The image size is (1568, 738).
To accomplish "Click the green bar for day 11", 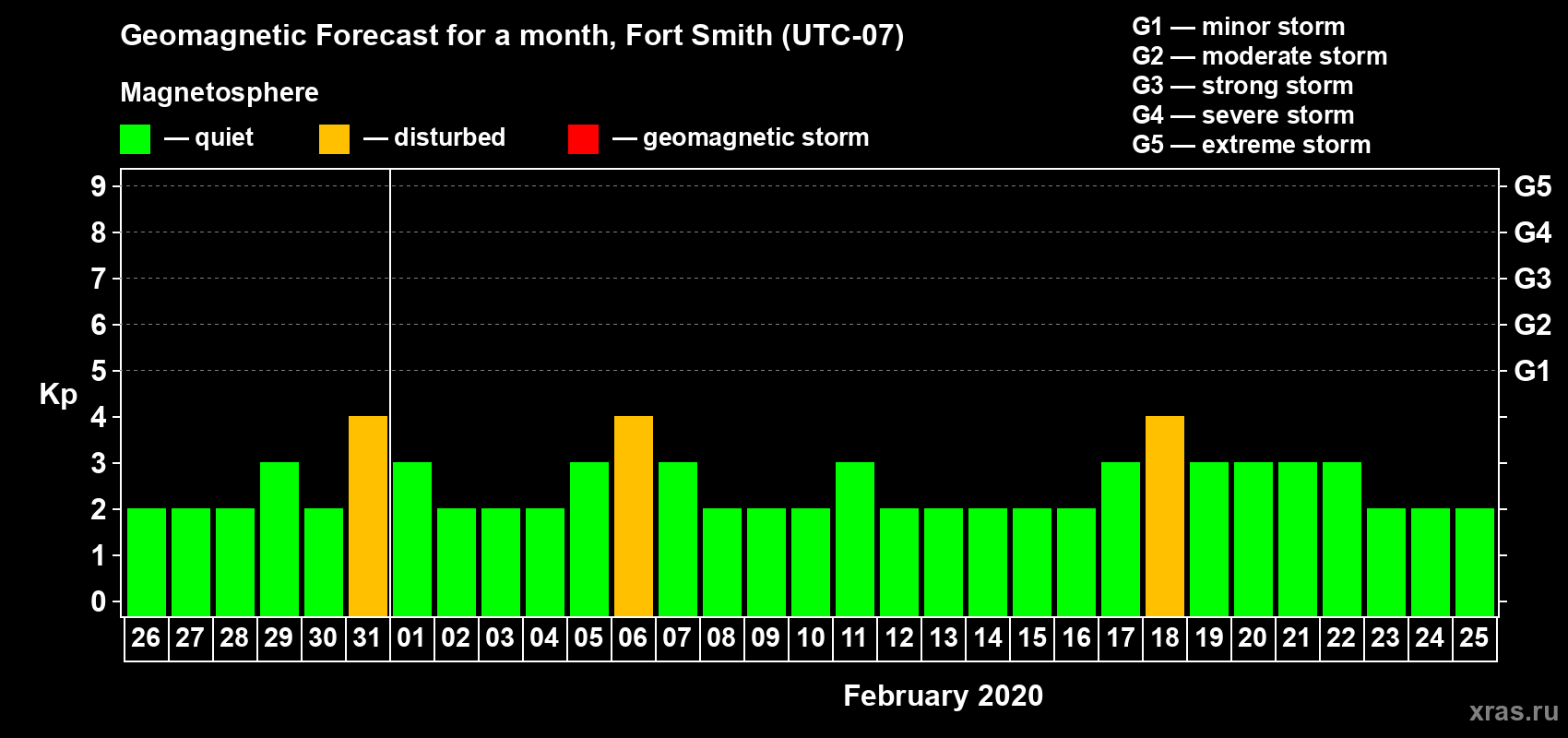I will click(855, 540).
